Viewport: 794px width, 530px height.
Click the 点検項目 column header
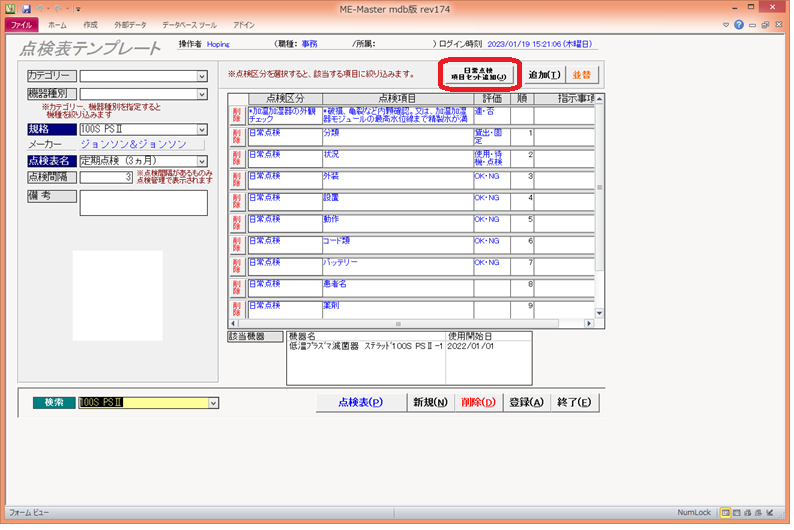(398, 99)
